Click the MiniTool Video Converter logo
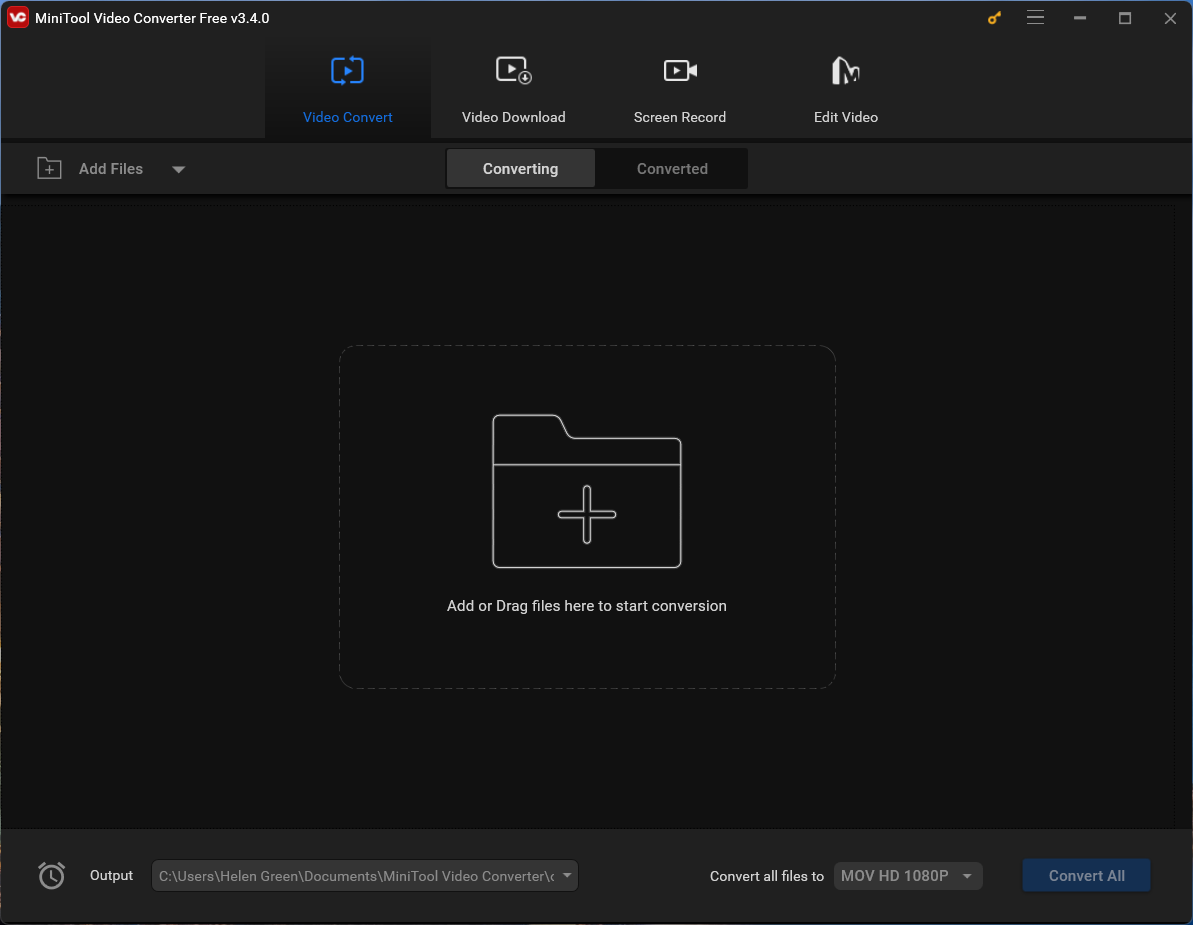This screenshot has width=1193, height=925. pyautogui.click(x=17, y=17)
